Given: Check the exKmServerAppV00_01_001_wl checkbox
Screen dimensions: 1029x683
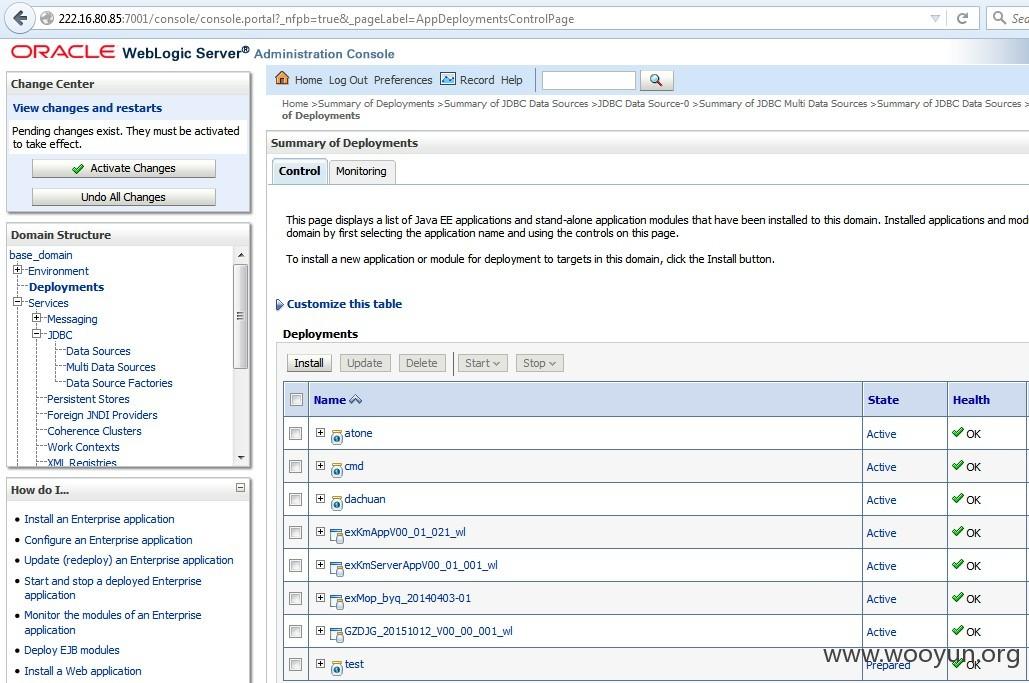Looking at the screenshot, I should tap(296, 566).
